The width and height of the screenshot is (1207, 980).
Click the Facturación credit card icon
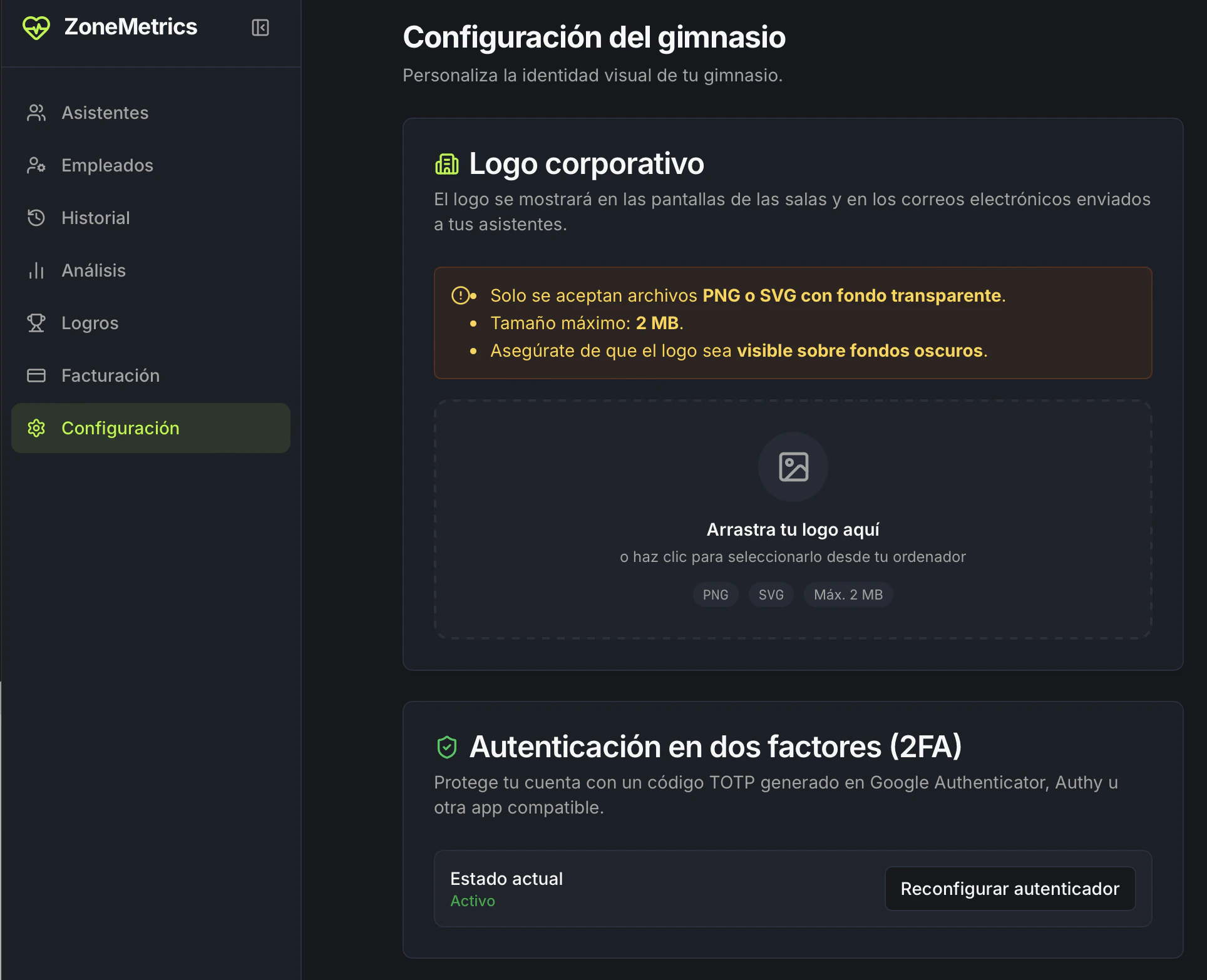click(36, 375)
